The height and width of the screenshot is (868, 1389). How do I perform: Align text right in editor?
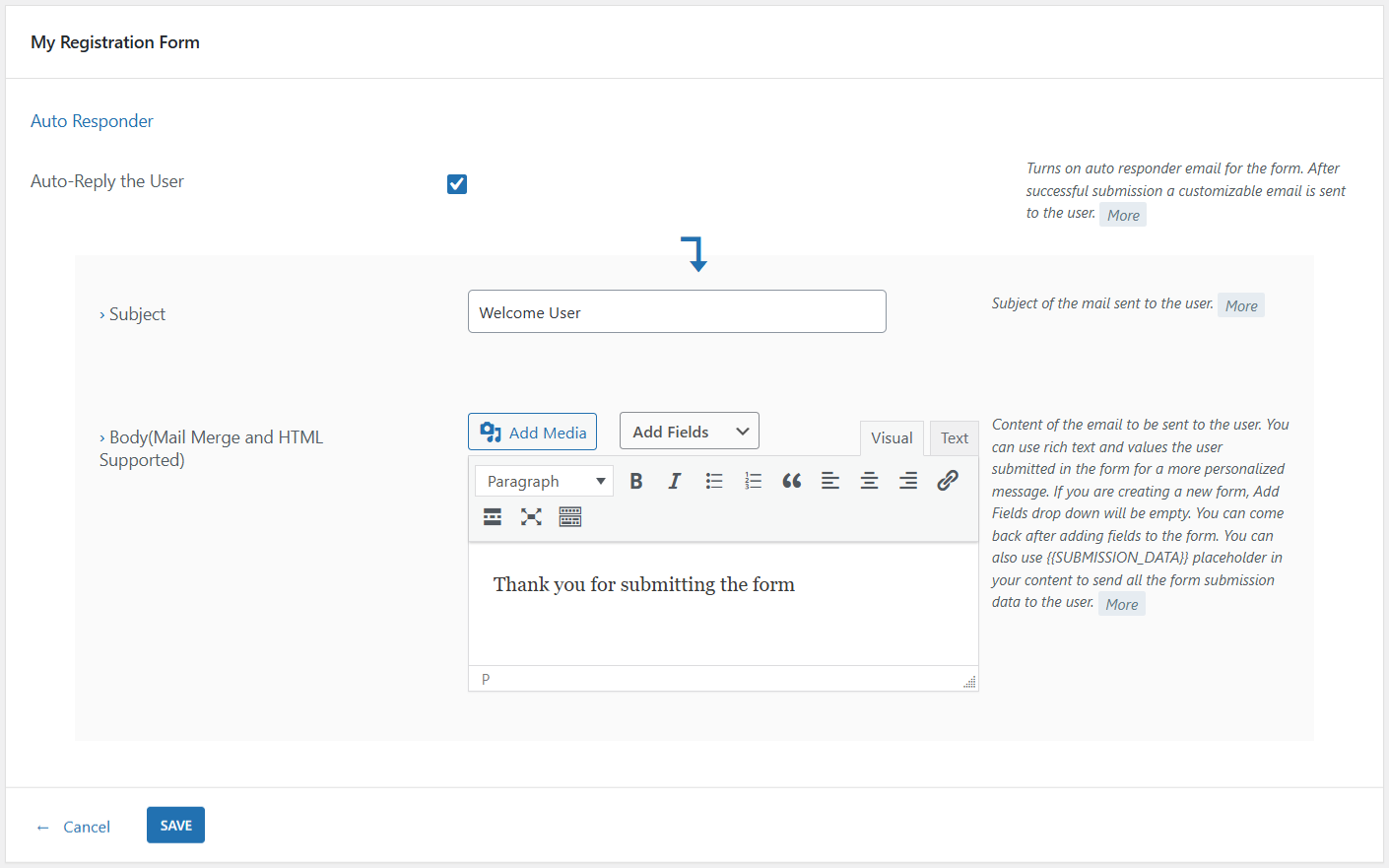[908, 481]
